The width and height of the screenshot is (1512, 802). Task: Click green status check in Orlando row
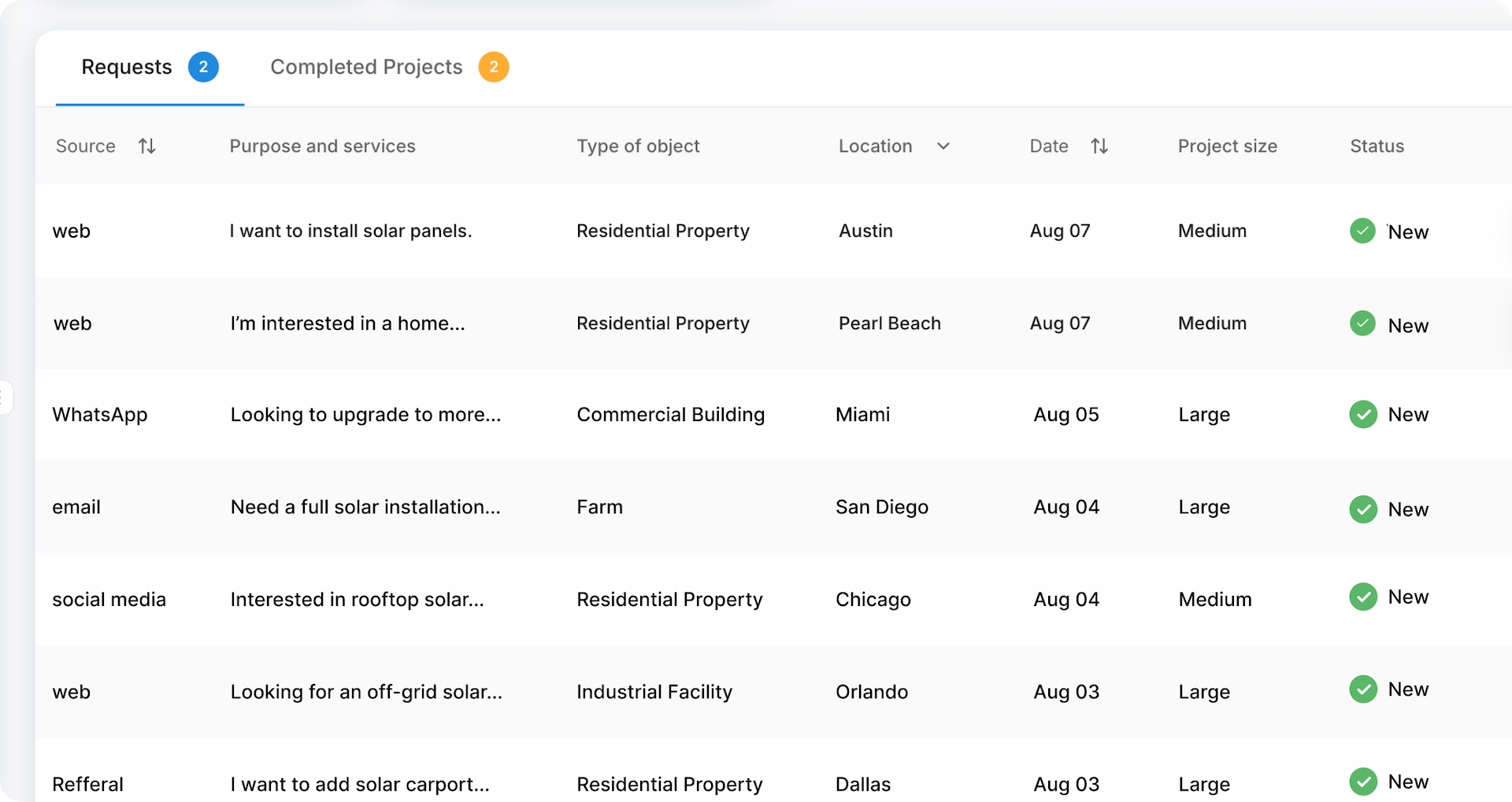[1362, 689]
